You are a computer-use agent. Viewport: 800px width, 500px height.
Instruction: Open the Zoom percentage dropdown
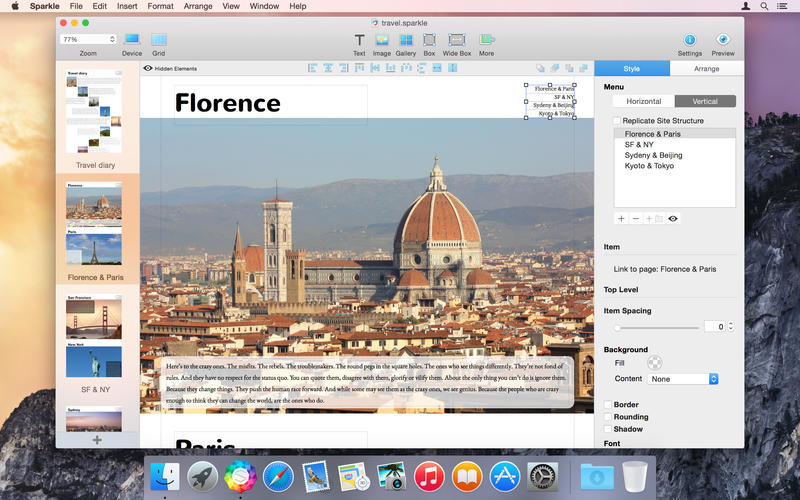tap(88, 39)
